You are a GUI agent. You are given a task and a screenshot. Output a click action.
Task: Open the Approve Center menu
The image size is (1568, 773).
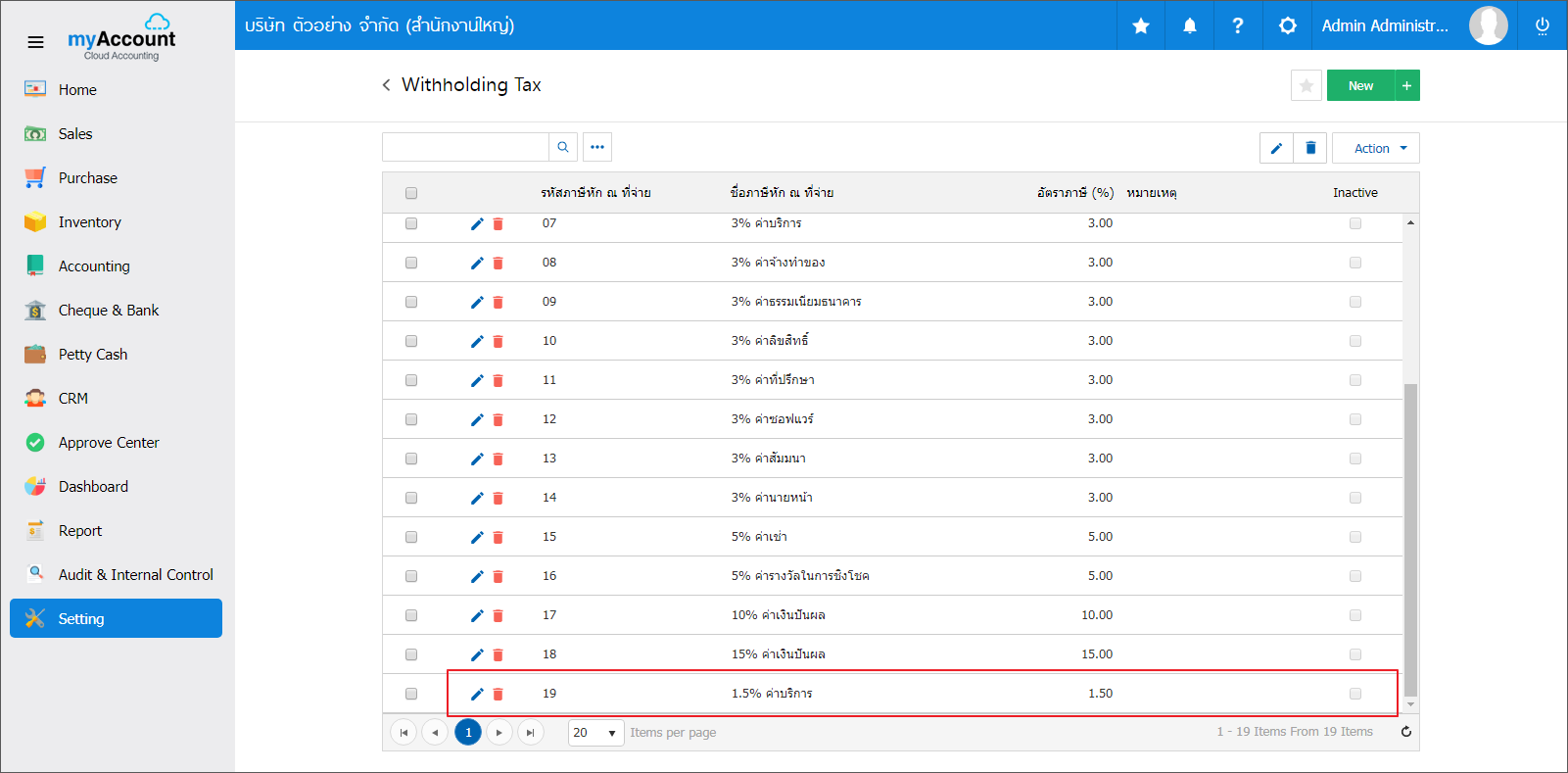pos(118,442)
